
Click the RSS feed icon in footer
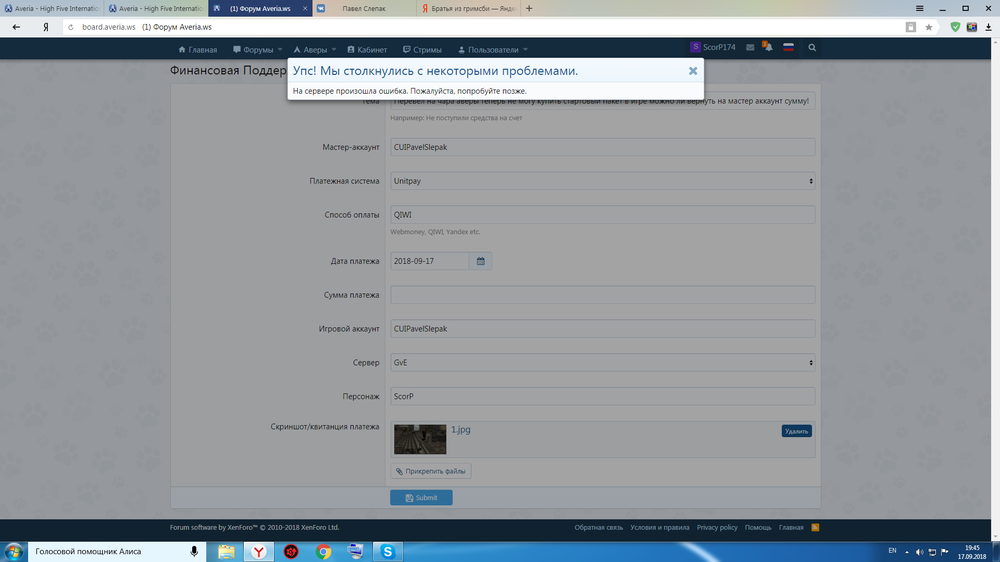[815, 527]
